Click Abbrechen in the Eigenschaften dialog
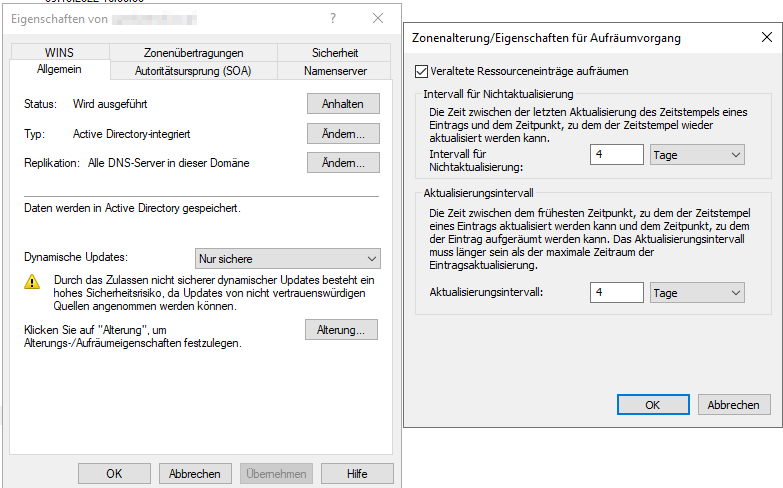Viewport: 783px width, 488px height. (195, 474)
